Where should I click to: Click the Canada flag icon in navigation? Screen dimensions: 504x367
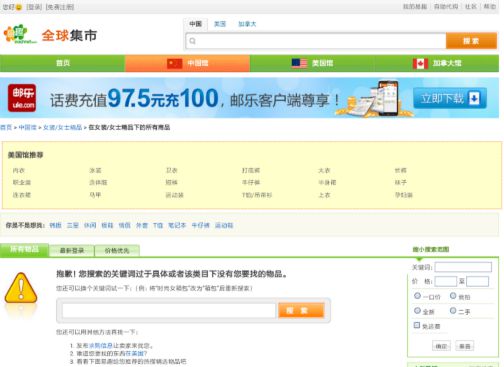tap(420, 63)
